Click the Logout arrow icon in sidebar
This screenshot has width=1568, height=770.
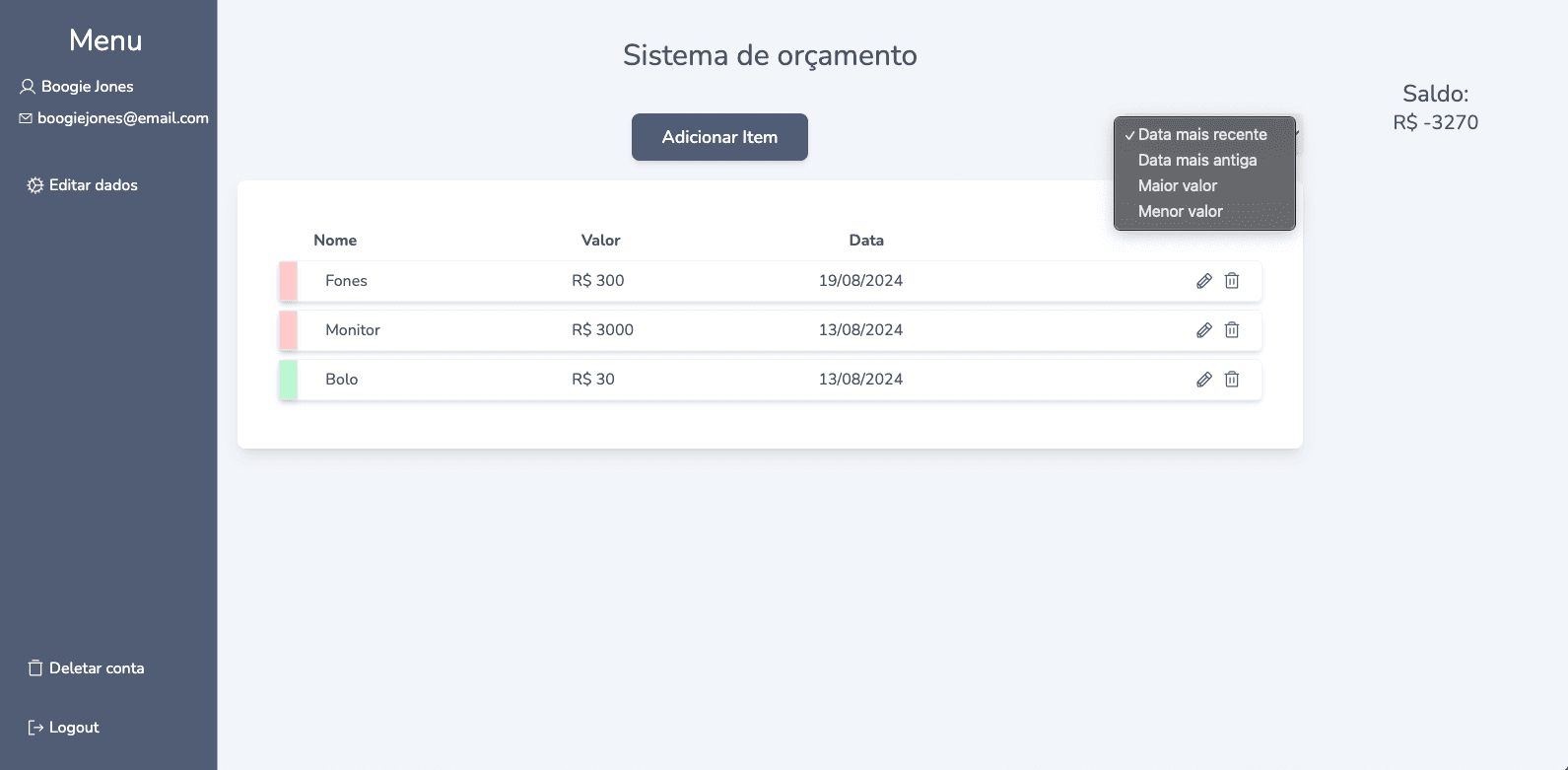[x=35, y=728]
